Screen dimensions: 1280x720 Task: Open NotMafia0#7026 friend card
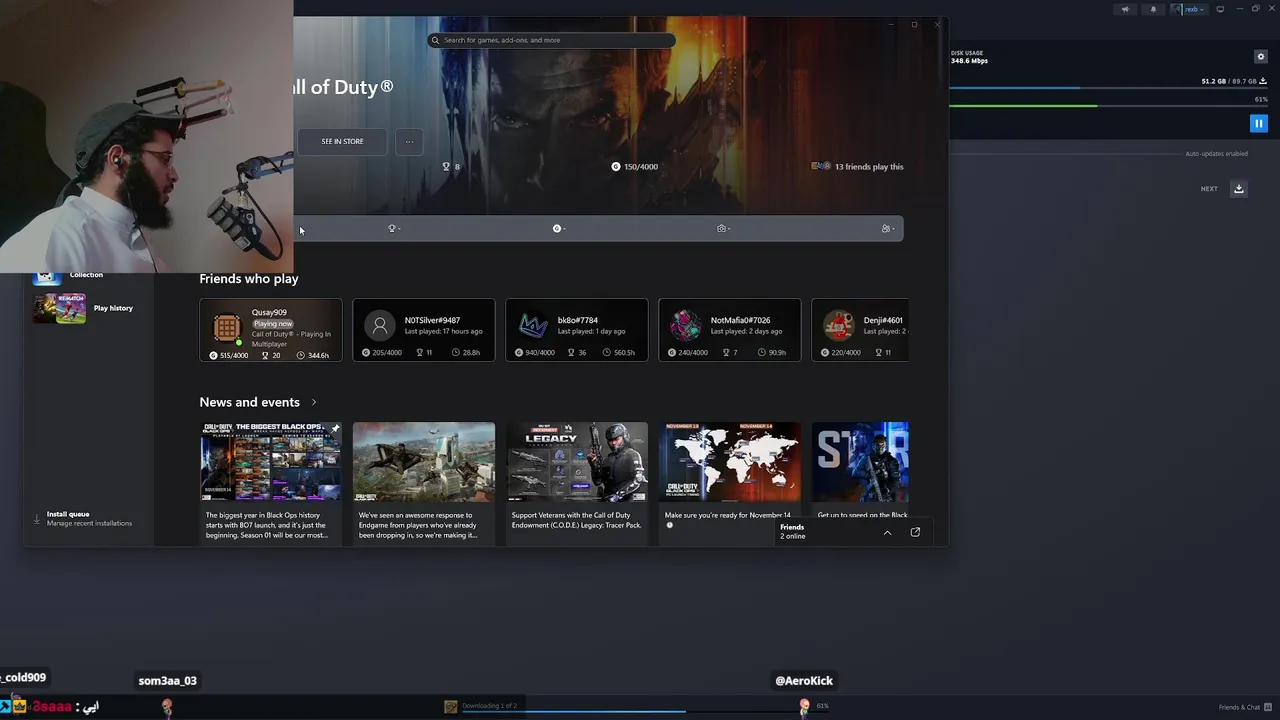tap(729, 330)
